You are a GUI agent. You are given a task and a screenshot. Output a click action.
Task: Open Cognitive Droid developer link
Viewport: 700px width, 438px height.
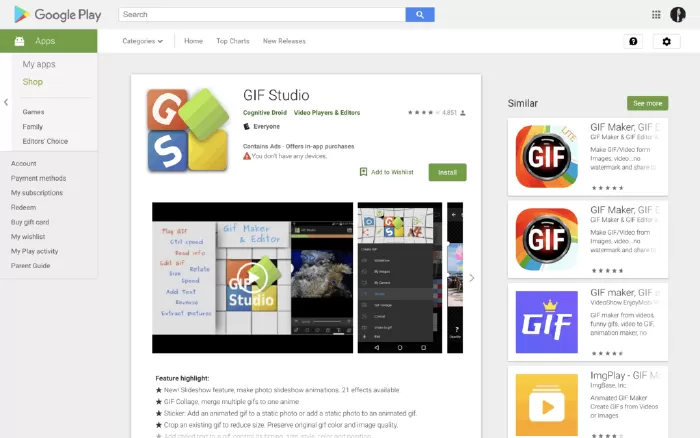(x=265, y=113)
